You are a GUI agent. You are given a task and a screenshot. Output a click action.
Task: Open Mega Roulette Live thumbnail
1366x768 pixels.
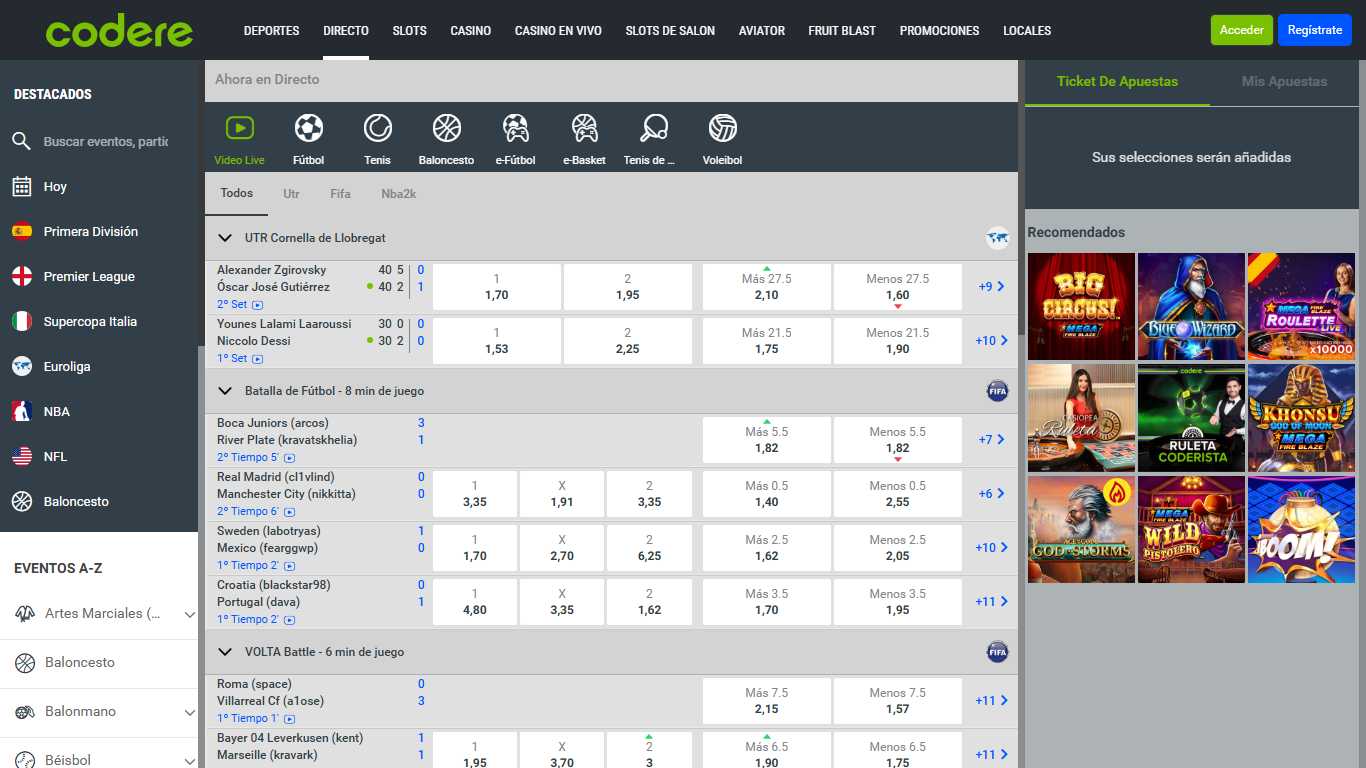[1301, 306]
